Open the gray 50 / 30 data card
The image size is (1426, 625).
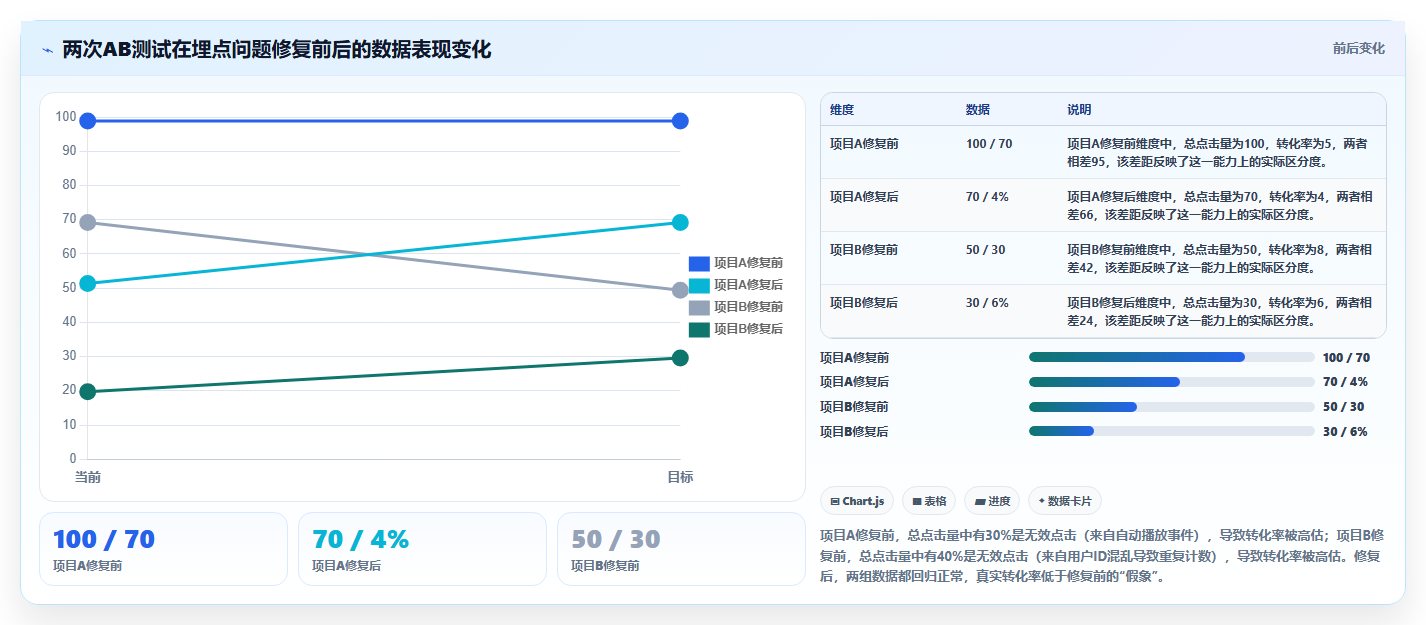(x=681, y=549)
